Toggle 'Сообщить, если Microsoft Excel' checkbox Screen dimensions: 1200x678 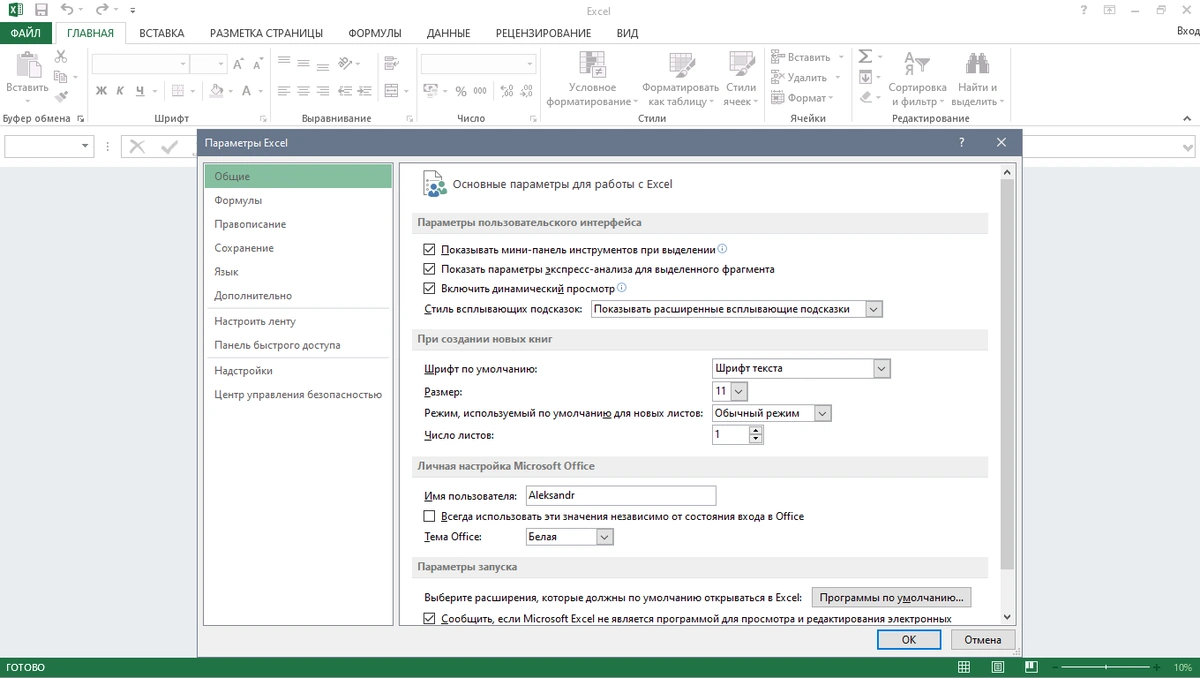[x=430, y=618]
